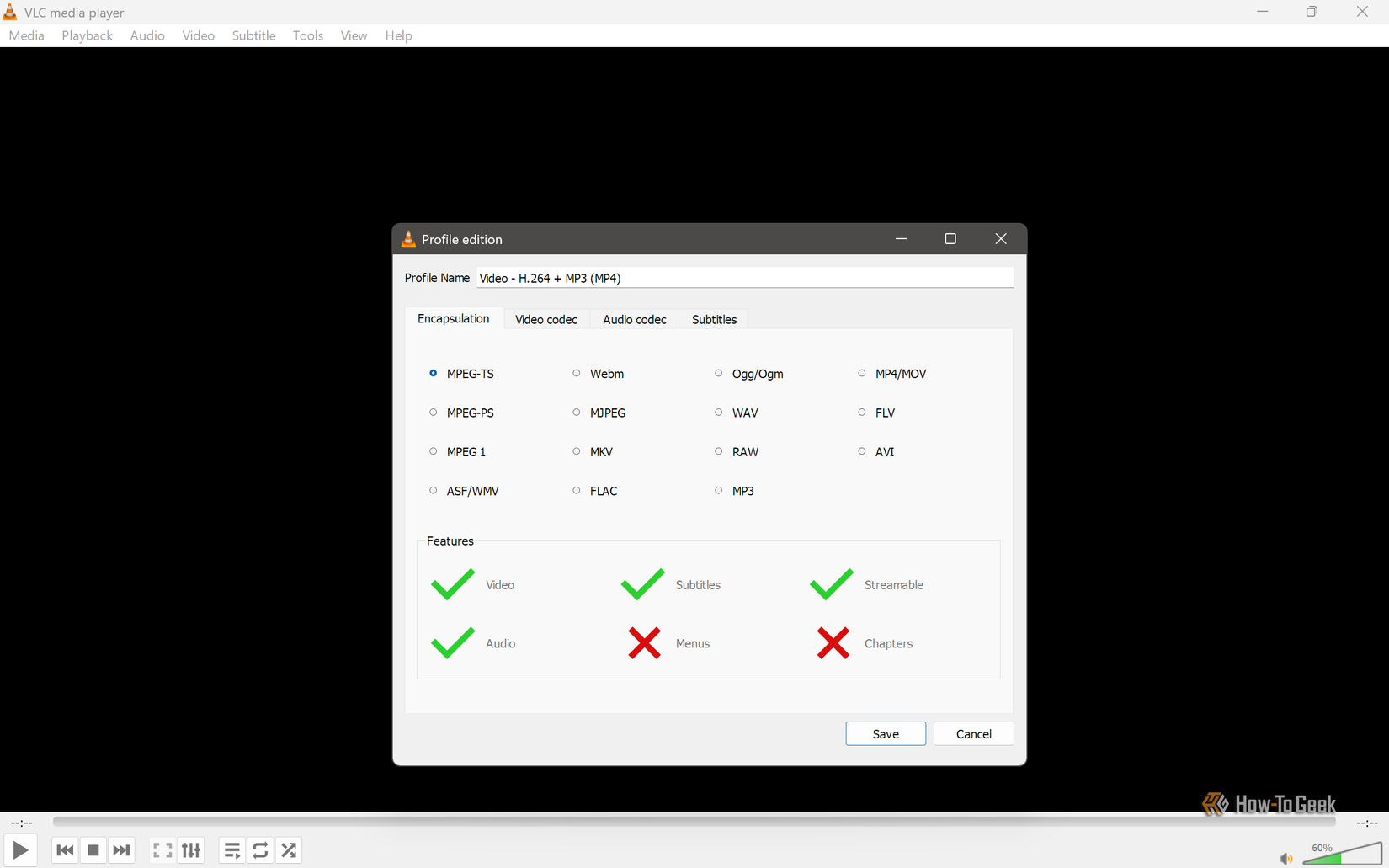The image size is (1389, 868).
Task: Enable random shuffle playback
Action: click(289, 850)
